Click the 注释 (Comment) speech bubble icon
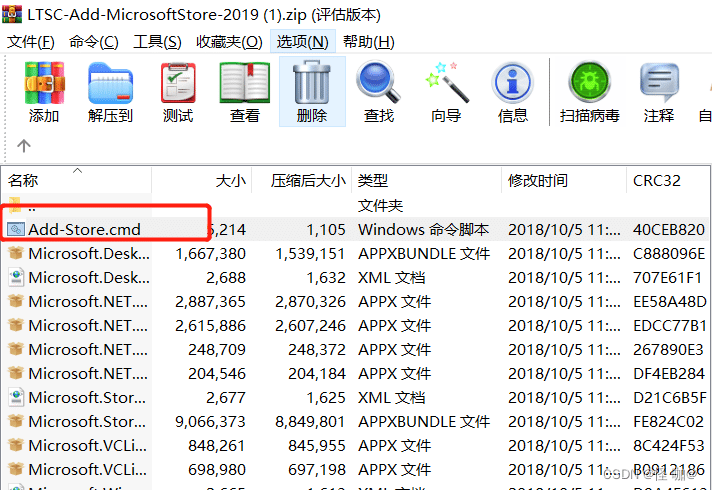This screenshot has height=490, width=712. tap(659, 83)
